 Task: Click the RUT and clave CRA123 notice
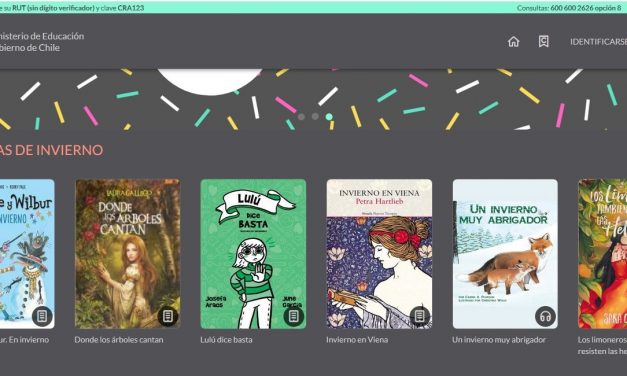click(72, 8)
